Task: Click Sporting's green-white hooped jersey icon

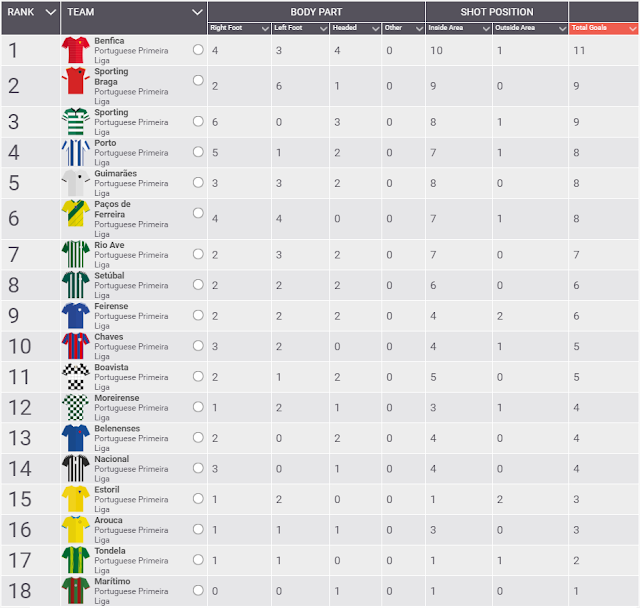Action: tap(76, 122)
